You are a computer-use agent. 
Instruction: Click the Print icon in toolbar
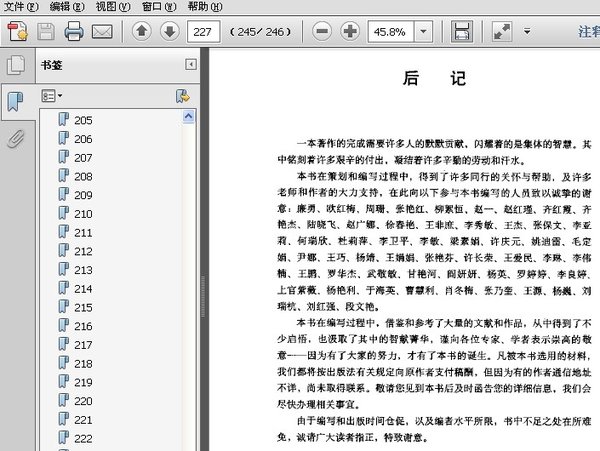(x=74, y=32)
